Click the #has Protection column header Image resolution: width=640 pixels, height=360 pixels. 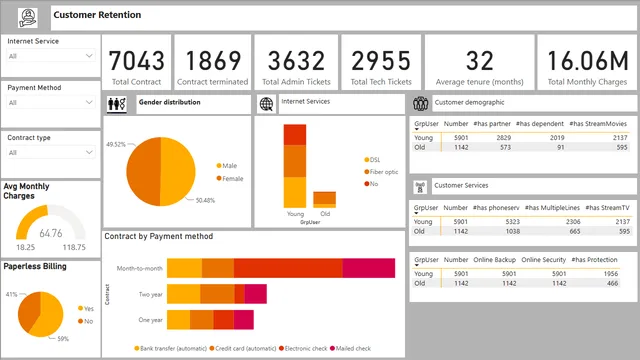point(594,260)
